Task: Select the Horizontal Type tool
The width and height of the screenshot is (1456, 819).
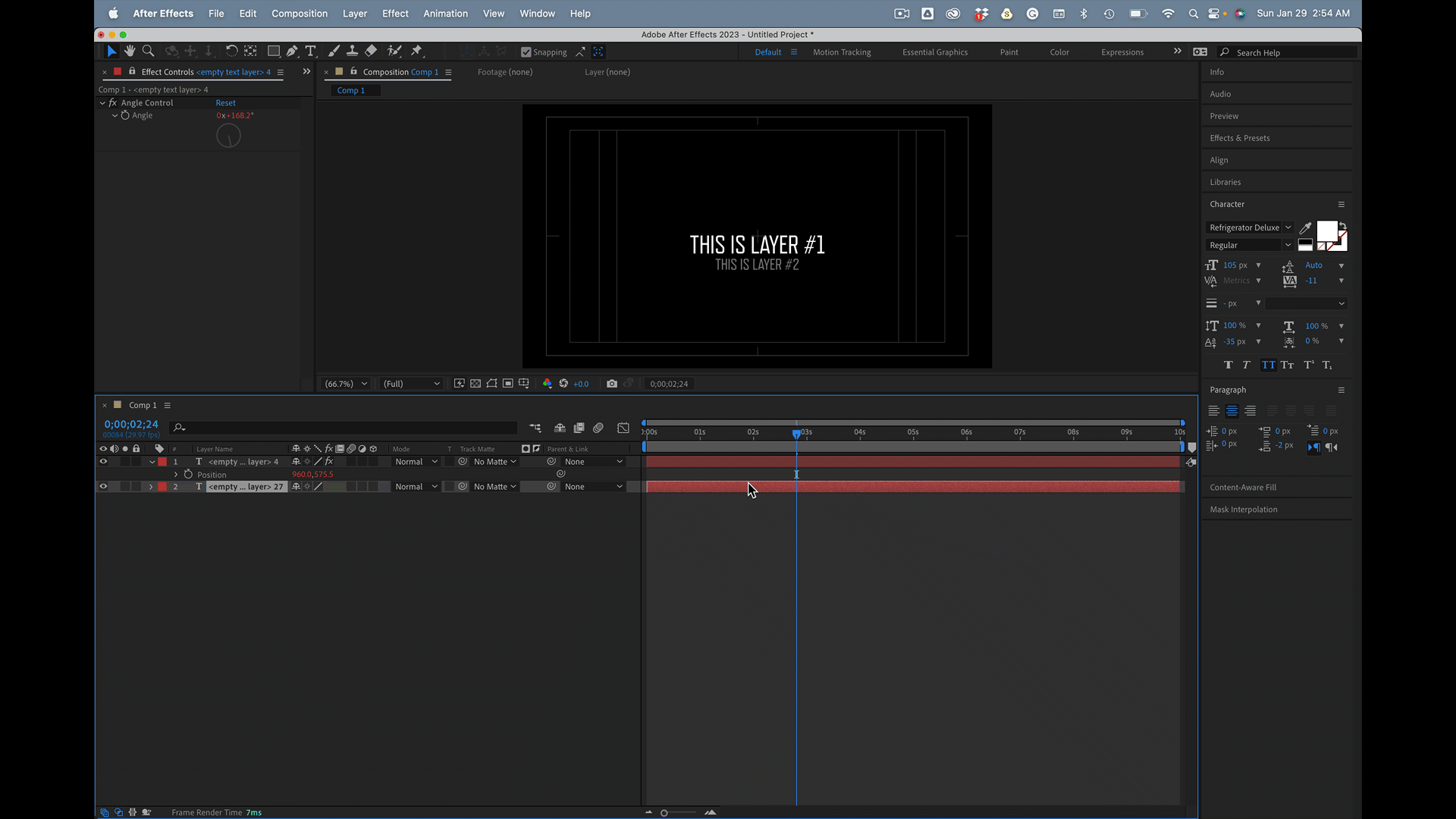Action: tap(310, 51)
